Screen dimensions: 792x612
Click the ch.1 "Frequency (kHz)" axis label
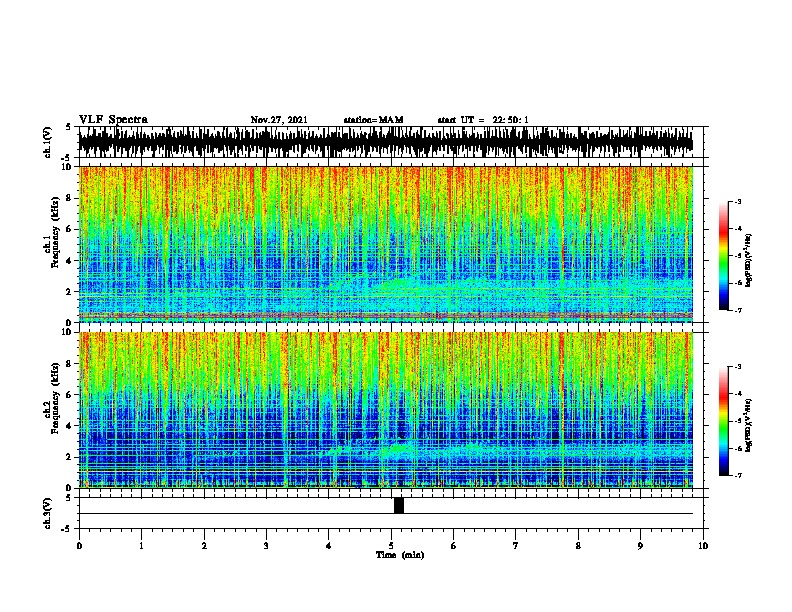coord(54,232)
